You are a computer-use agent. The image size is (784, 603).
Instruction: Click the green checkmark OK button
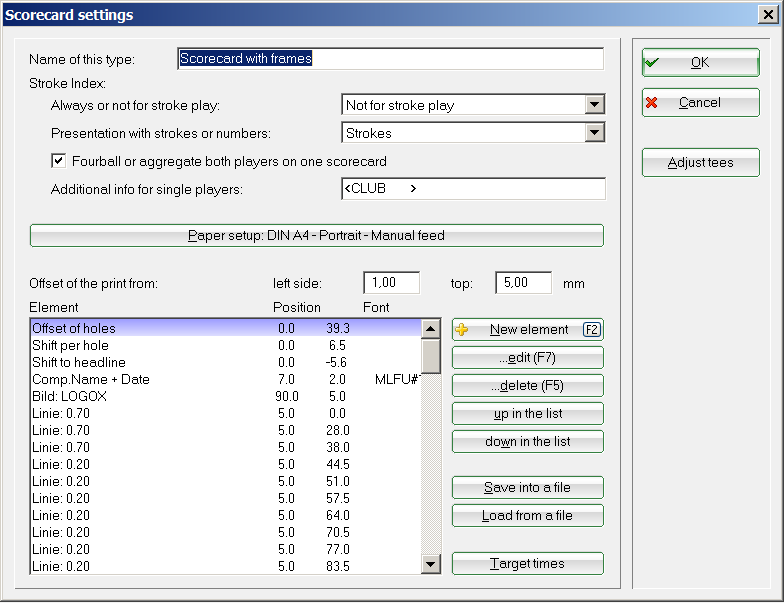(700, 62)
